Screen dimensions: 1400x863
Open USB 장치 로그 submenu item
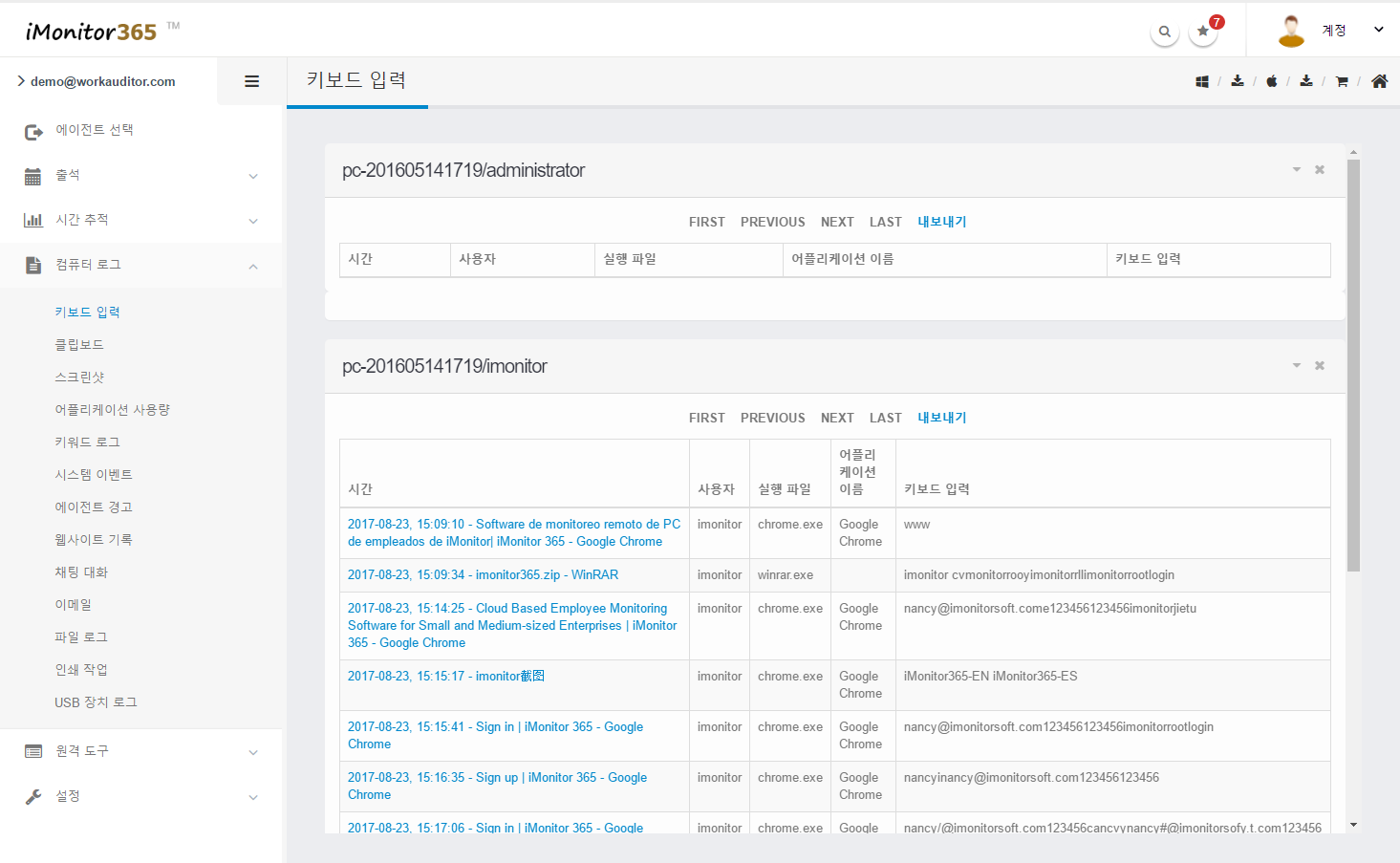[x=97, y=702]
